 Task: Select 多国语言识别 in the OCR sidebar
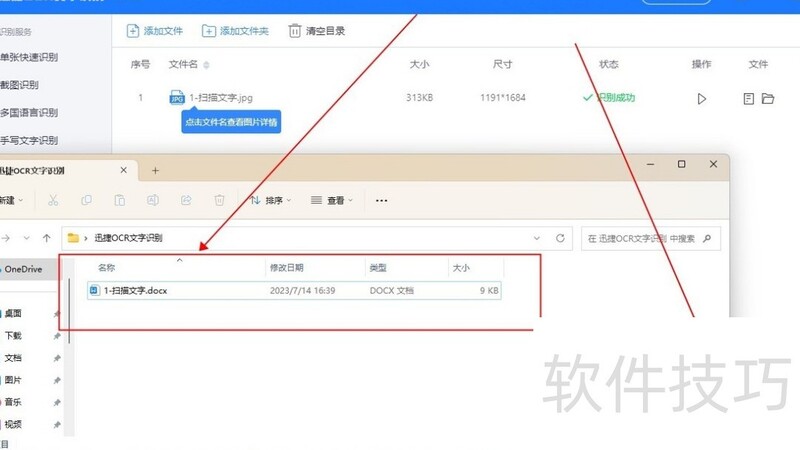(29, 112)
